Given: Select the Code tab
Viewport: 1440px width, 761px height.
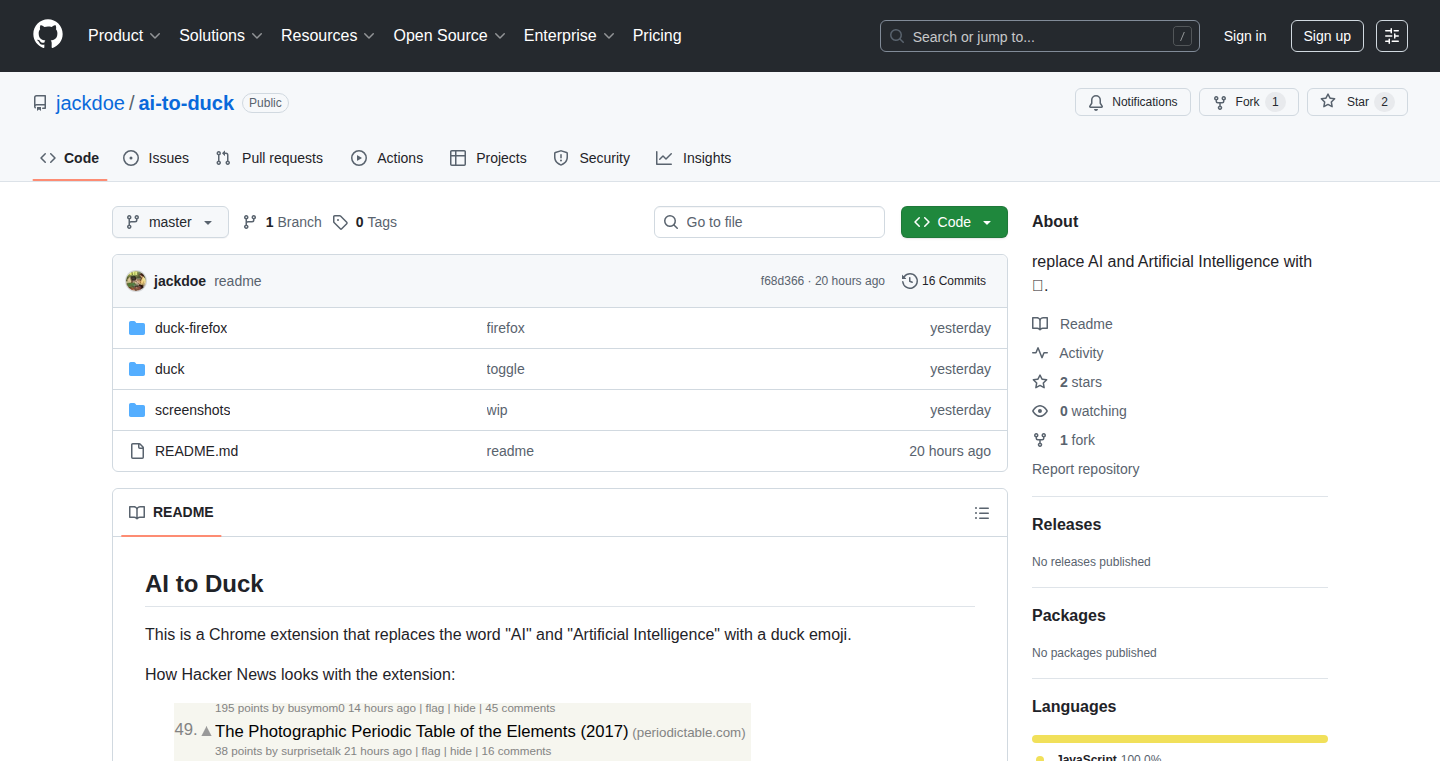Looking at the screenshot, I should pos(70,158).
